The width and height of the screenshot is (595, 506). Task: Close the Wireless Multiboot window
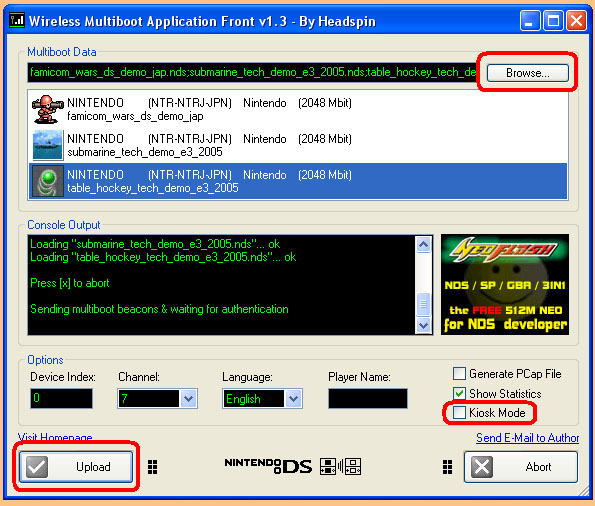576,20
